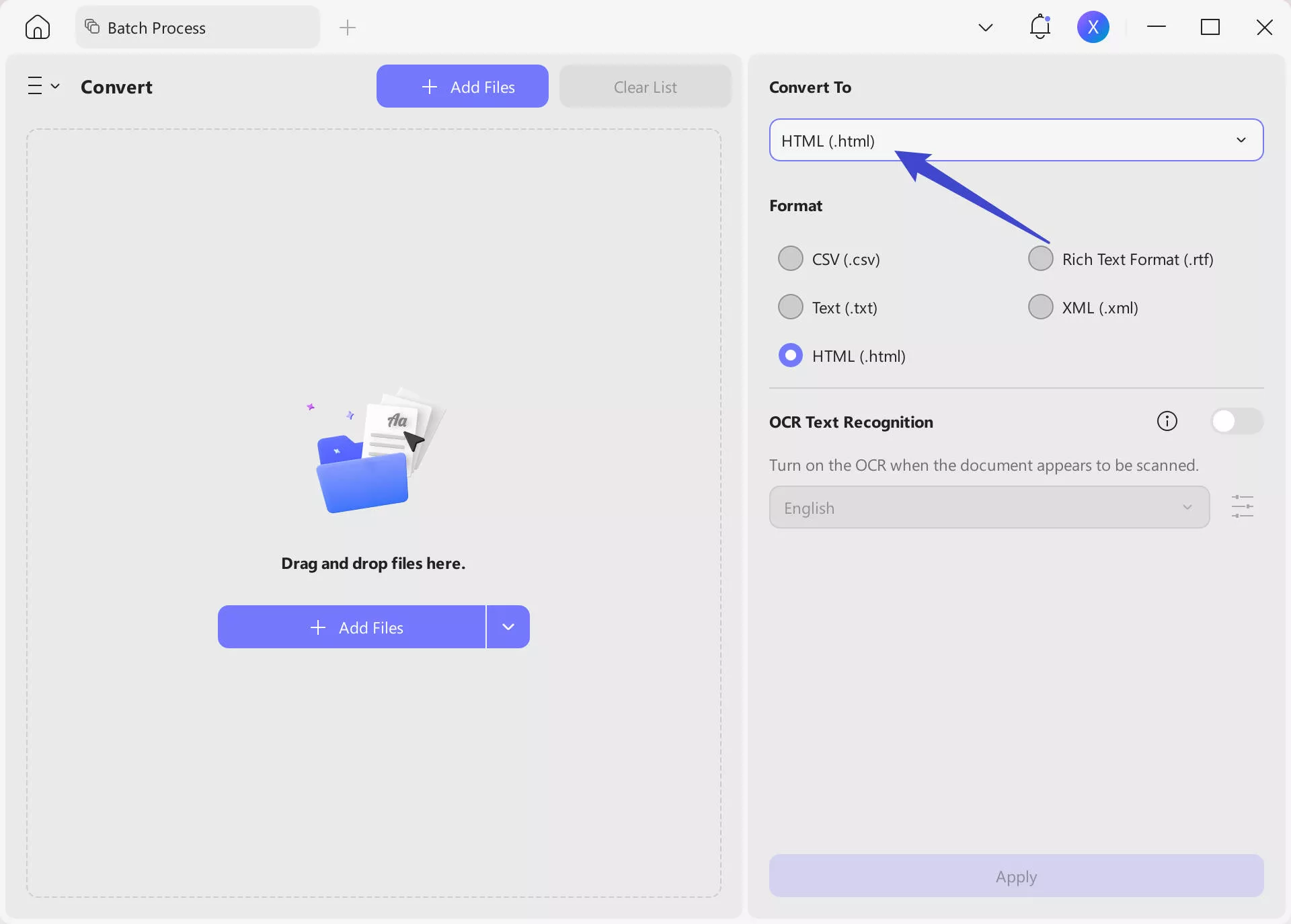Screen dimensions: 1291x924
Task: Switch to the Batch Process tab
Action: 197,28
